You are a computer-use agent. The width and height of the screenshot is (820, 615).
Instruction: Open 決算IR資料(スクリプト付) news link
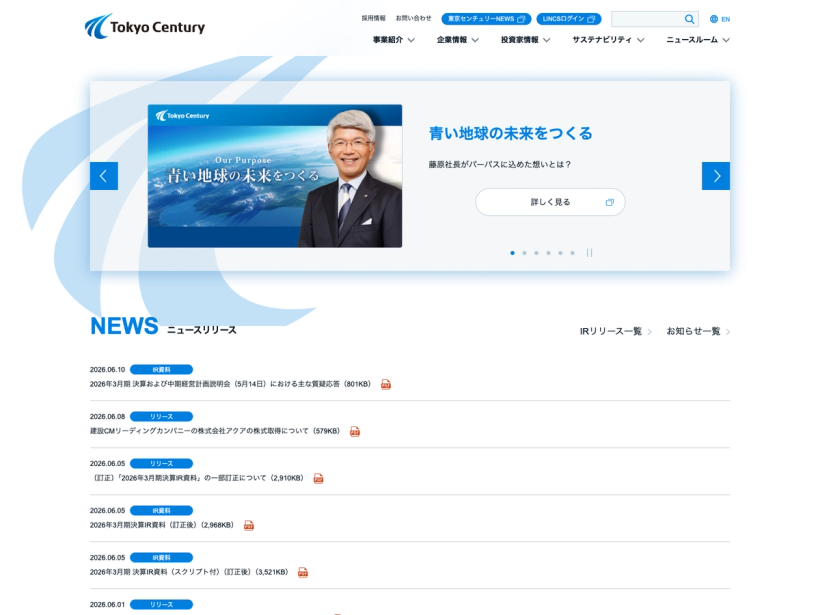tap(189, 573)
